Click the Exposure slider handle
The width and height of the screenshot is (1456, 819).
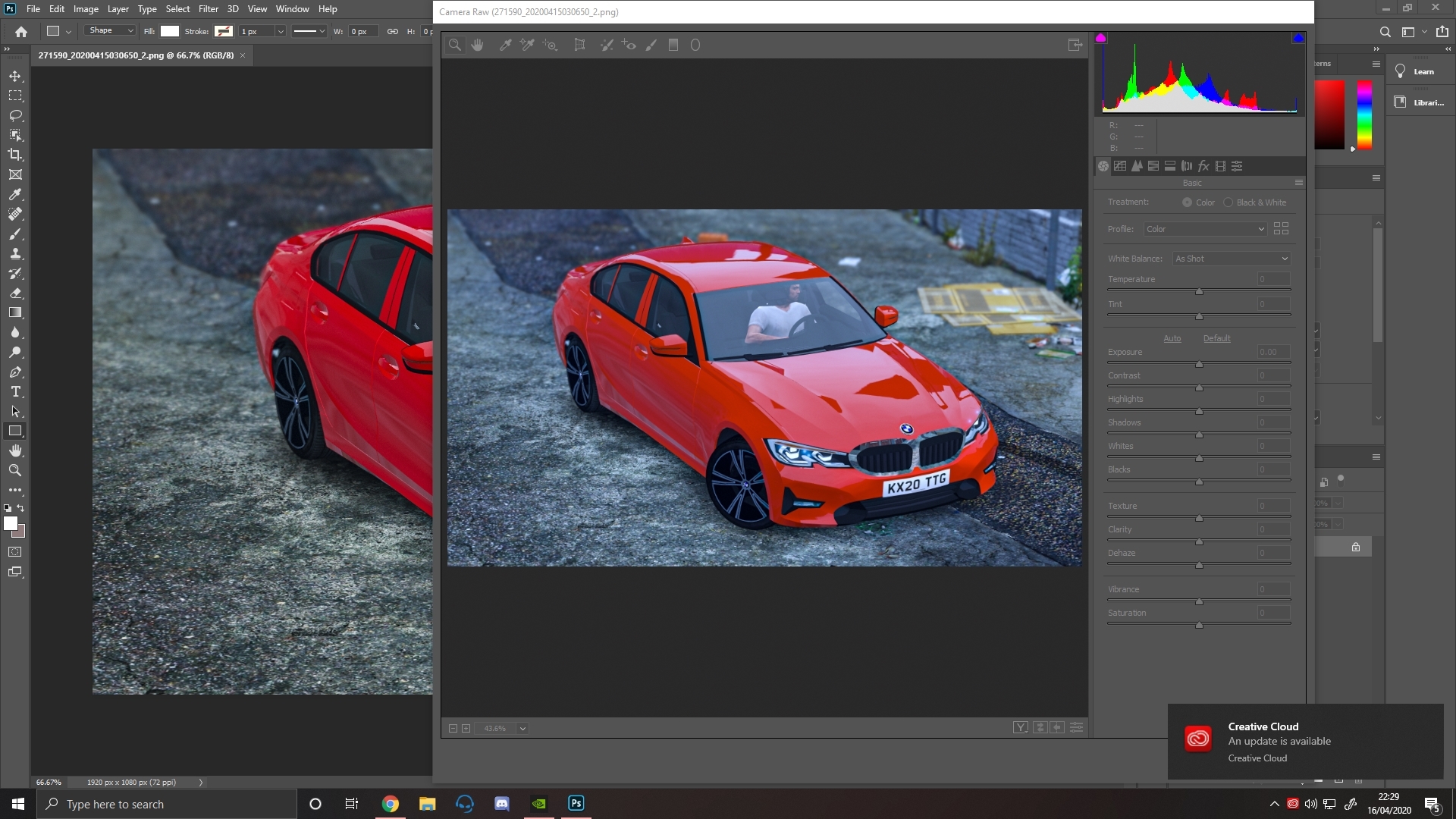coord(1199,365)
